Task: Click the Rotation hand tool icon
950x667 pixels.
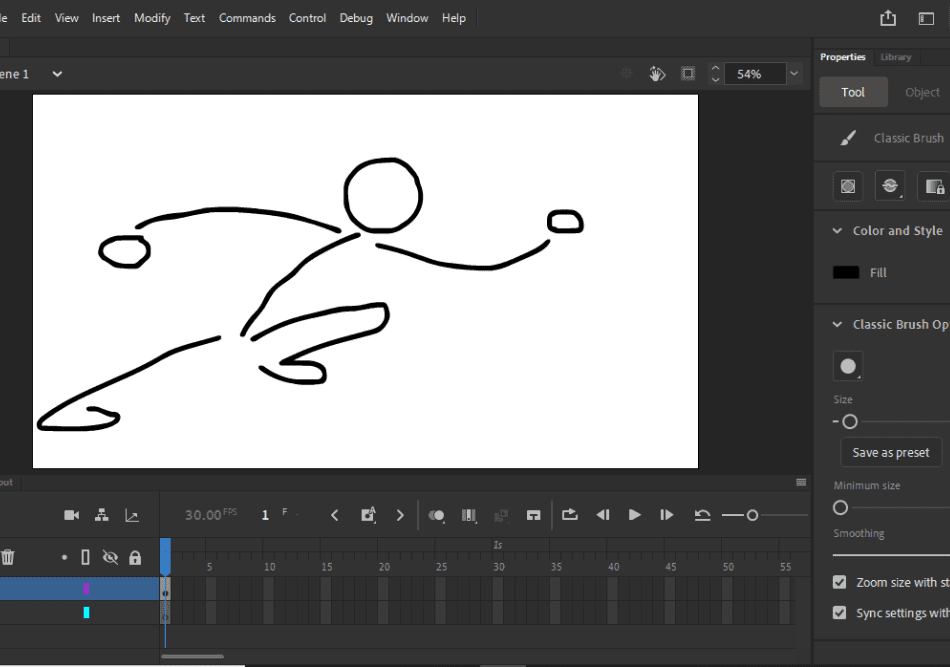Action: [657, 74]
